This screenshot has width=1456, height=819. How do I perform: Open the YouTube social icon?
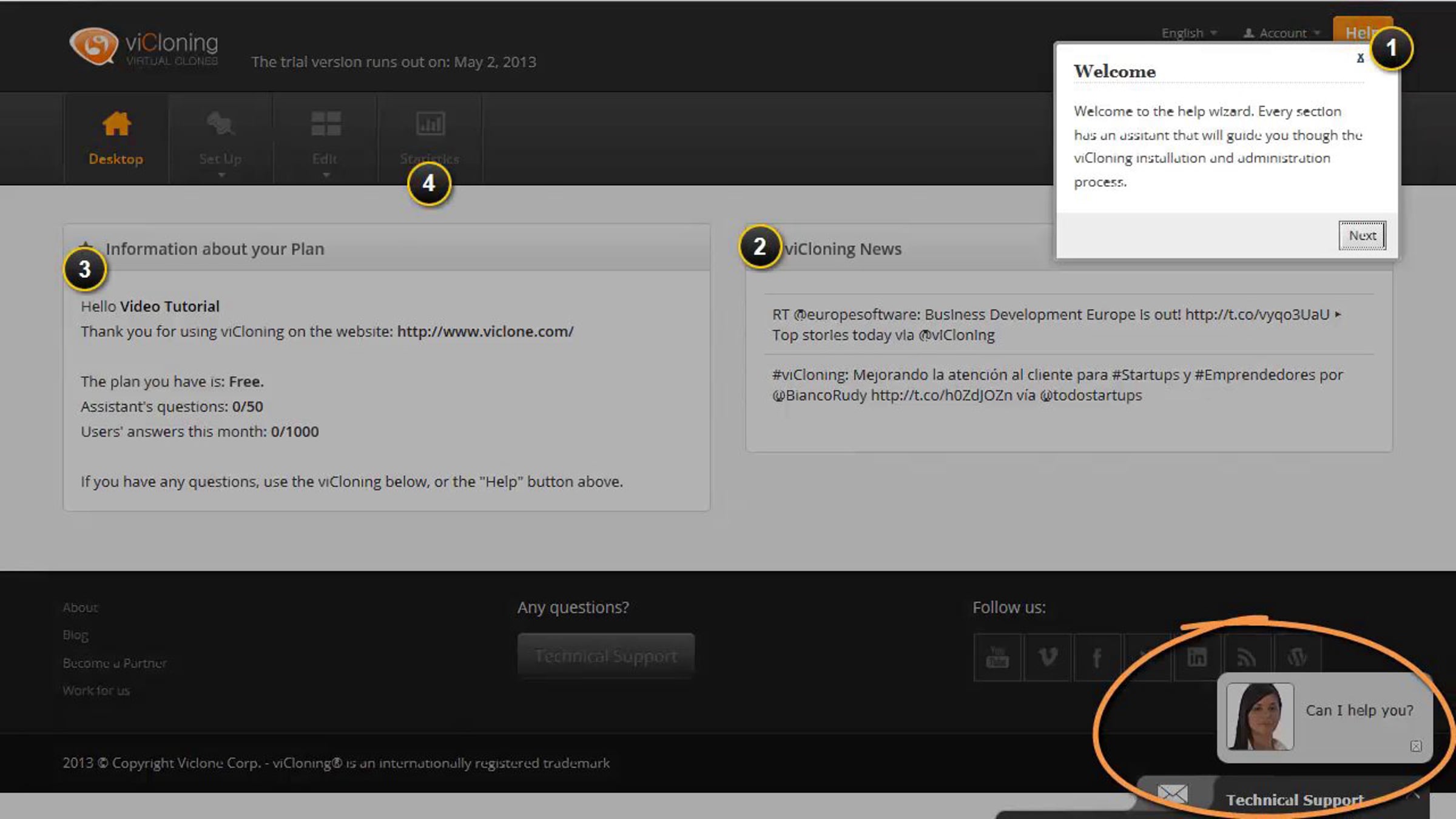point(997,657)
